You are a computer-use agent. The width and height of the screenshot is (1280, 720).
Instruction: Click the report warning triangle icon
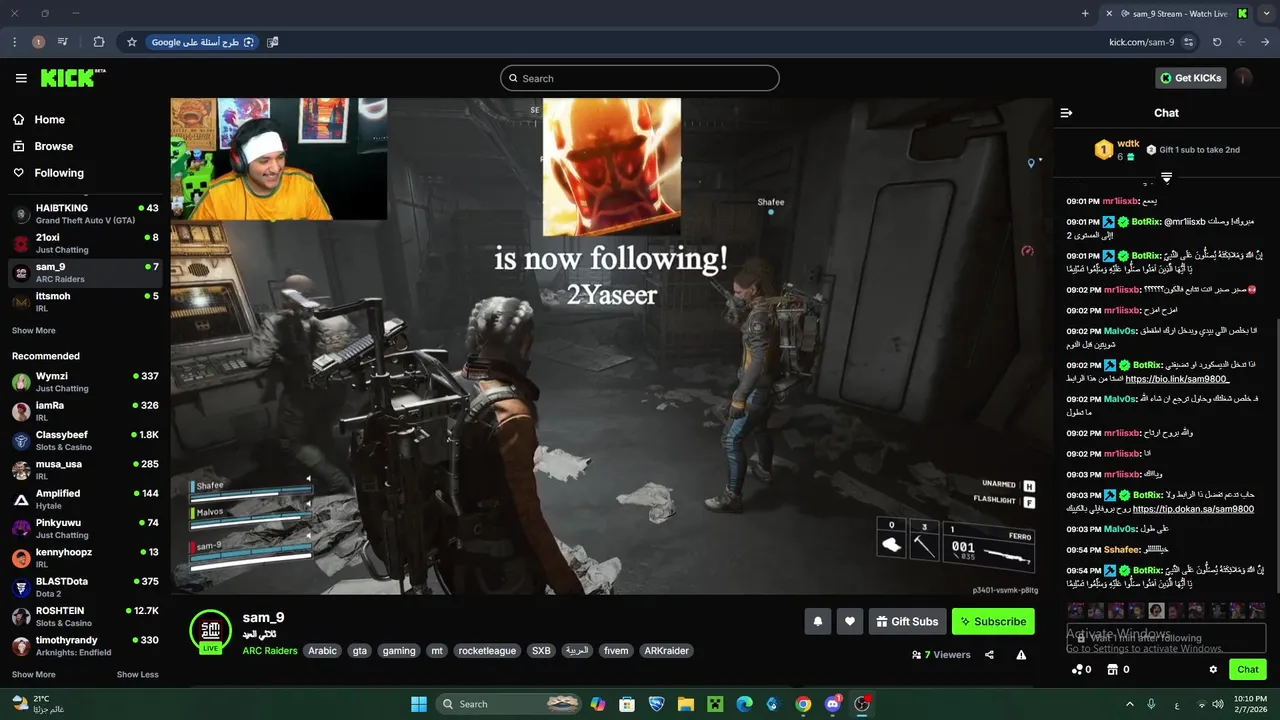[1021, 655]
